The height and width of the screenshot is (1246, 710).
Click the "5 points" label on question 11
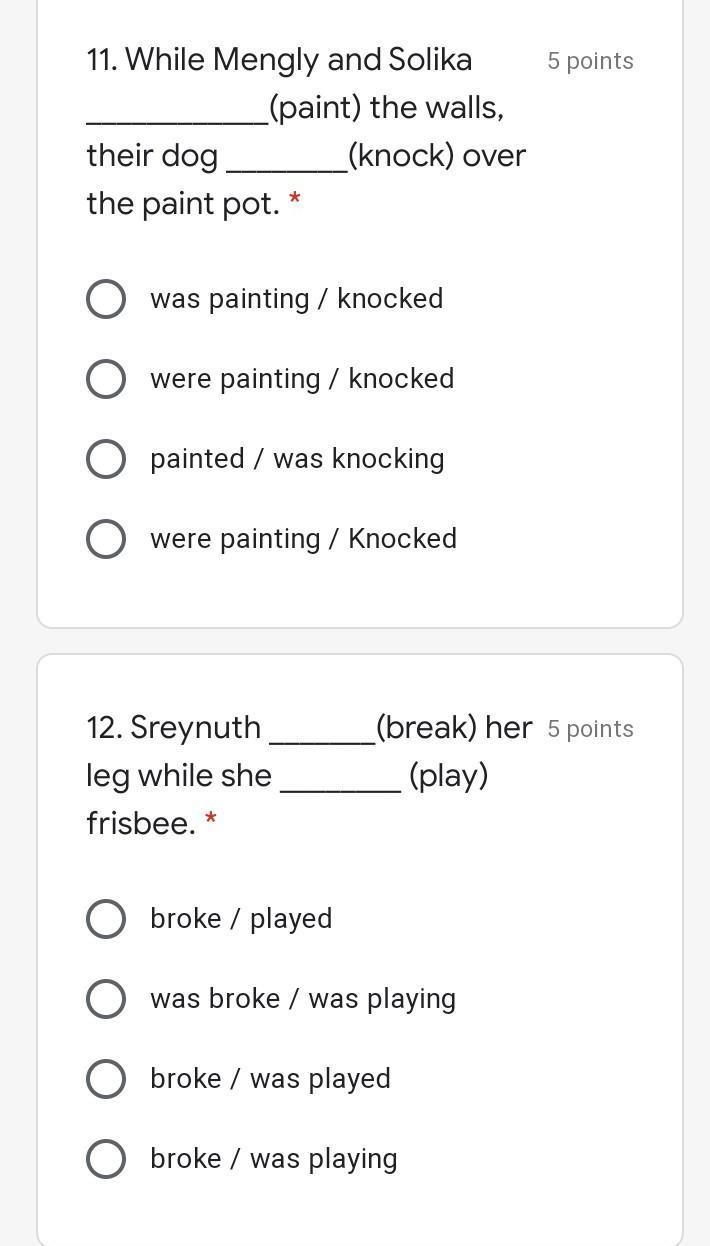click(590, 61)
